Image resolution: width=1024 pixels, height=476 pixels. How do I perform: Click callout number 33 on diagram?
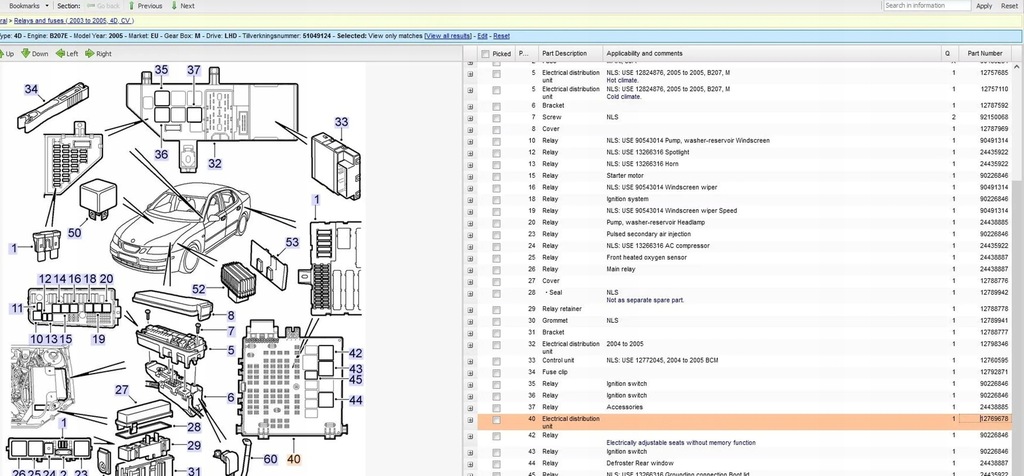342,122
